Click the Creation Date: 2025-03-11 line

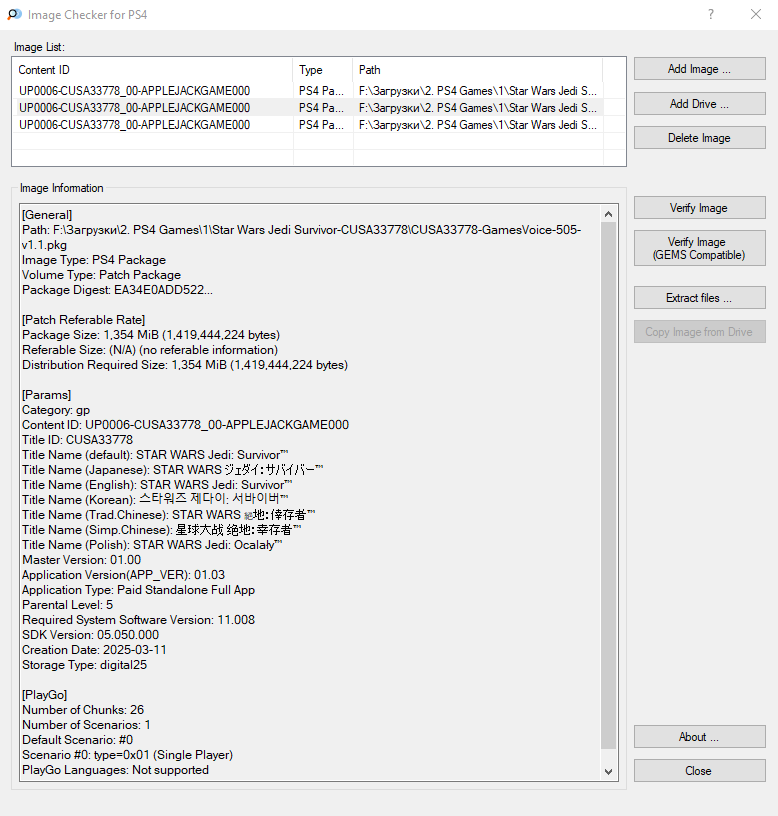[94, 650]
